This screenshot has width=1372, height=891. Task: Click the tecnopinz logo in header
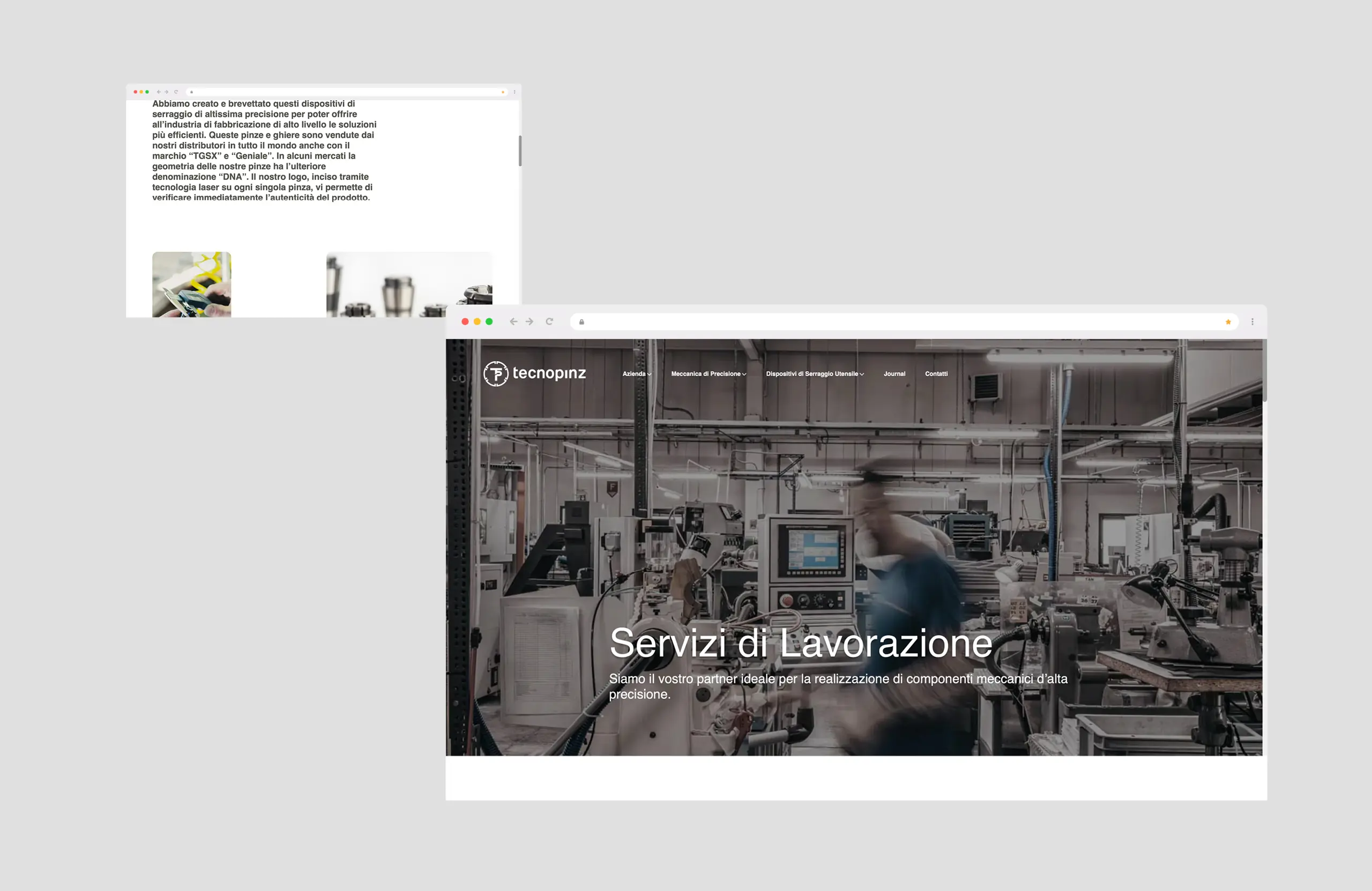534,373
